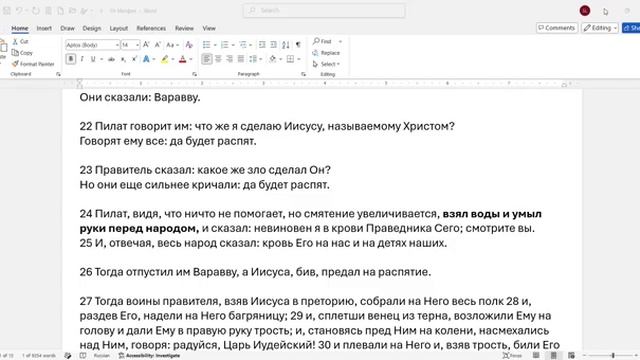The image size is (640, 360).
Task: Apply Borders to paragraph
Action: [290, 59]
